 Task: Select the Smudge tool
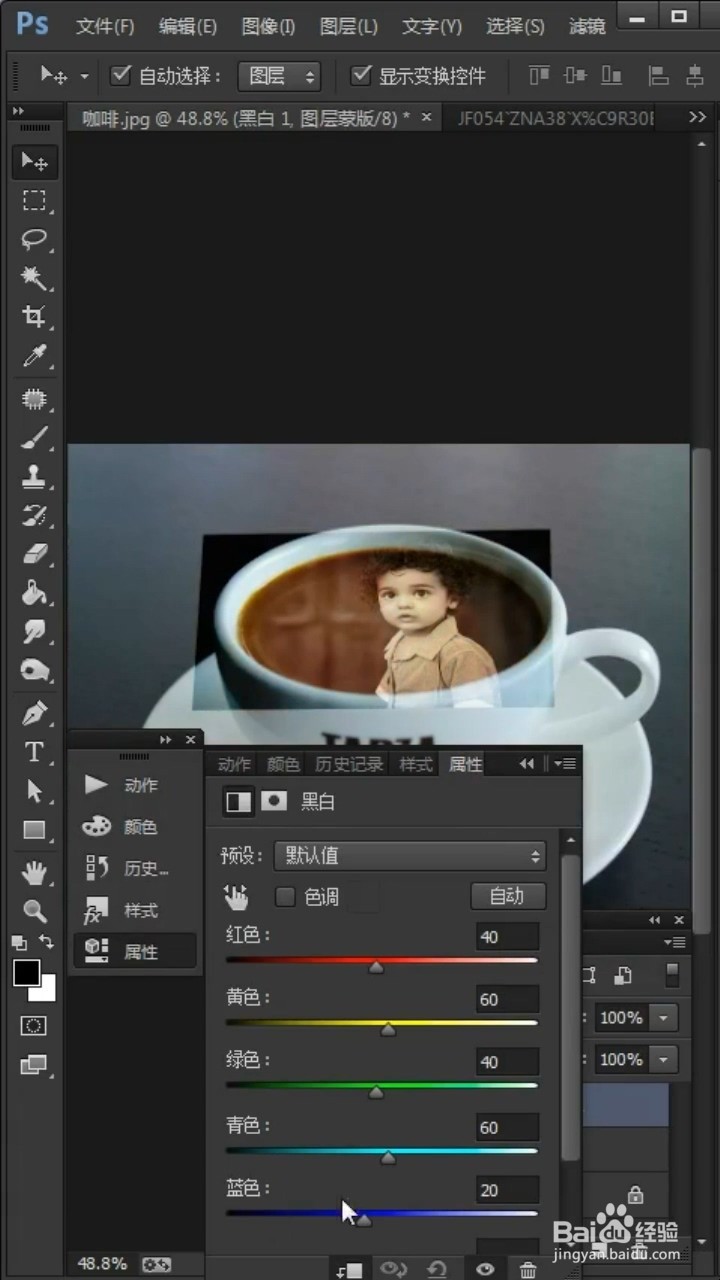34,631
